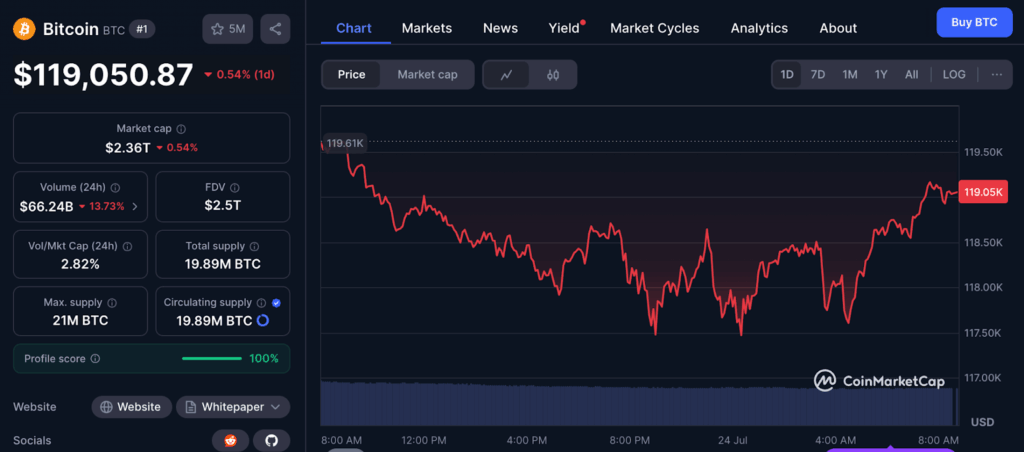
Task: Switch chart to Market cap view
Action: [427, 75]
